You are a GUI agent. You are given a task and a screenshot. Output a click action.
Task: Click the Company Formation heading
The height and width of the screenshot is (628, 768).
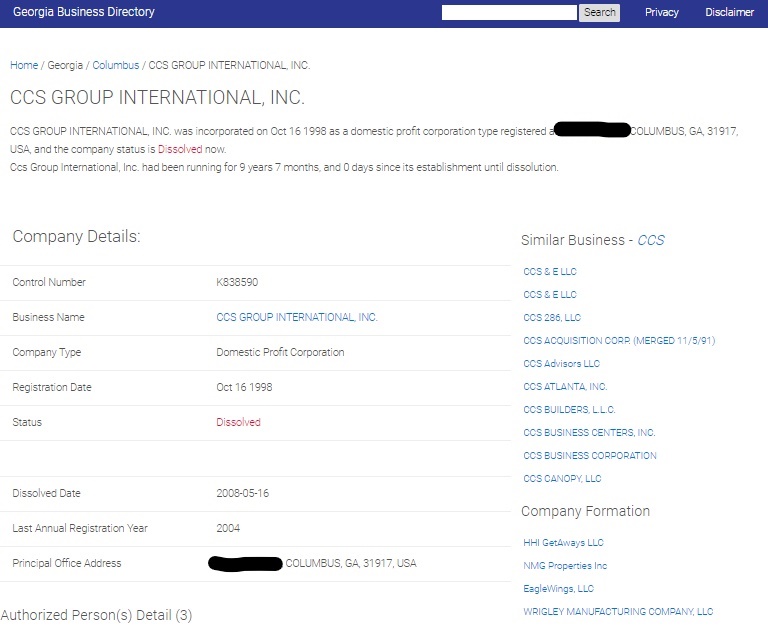(585, 511)
